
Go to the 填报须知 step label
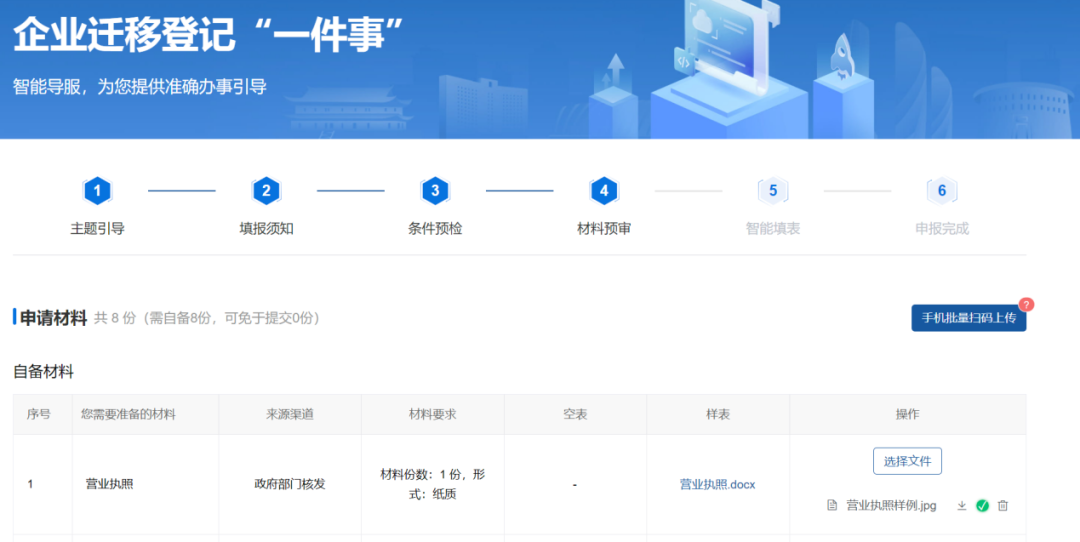pyautogui.click(x=266, y=228)
